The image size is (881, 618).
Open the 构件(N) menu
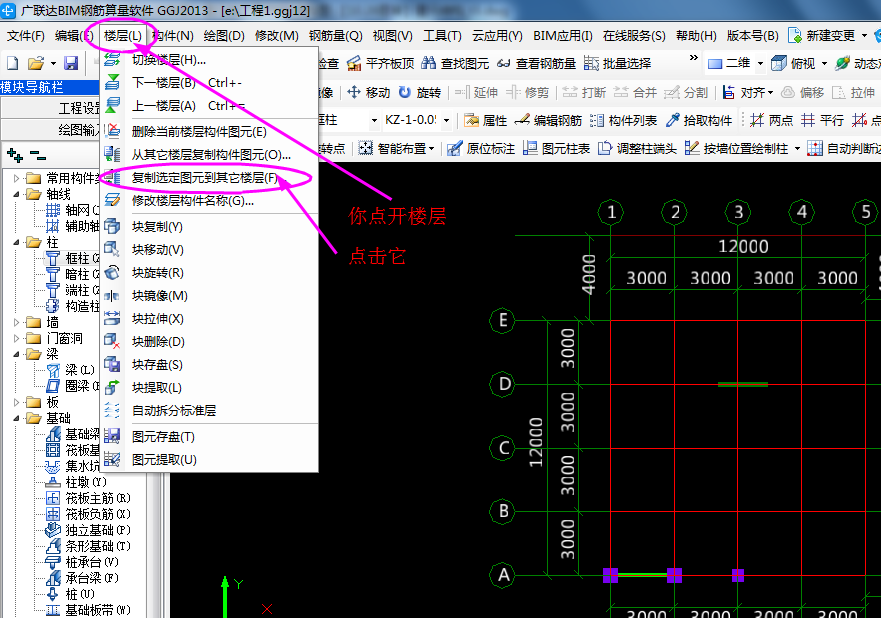coord(172,35)
